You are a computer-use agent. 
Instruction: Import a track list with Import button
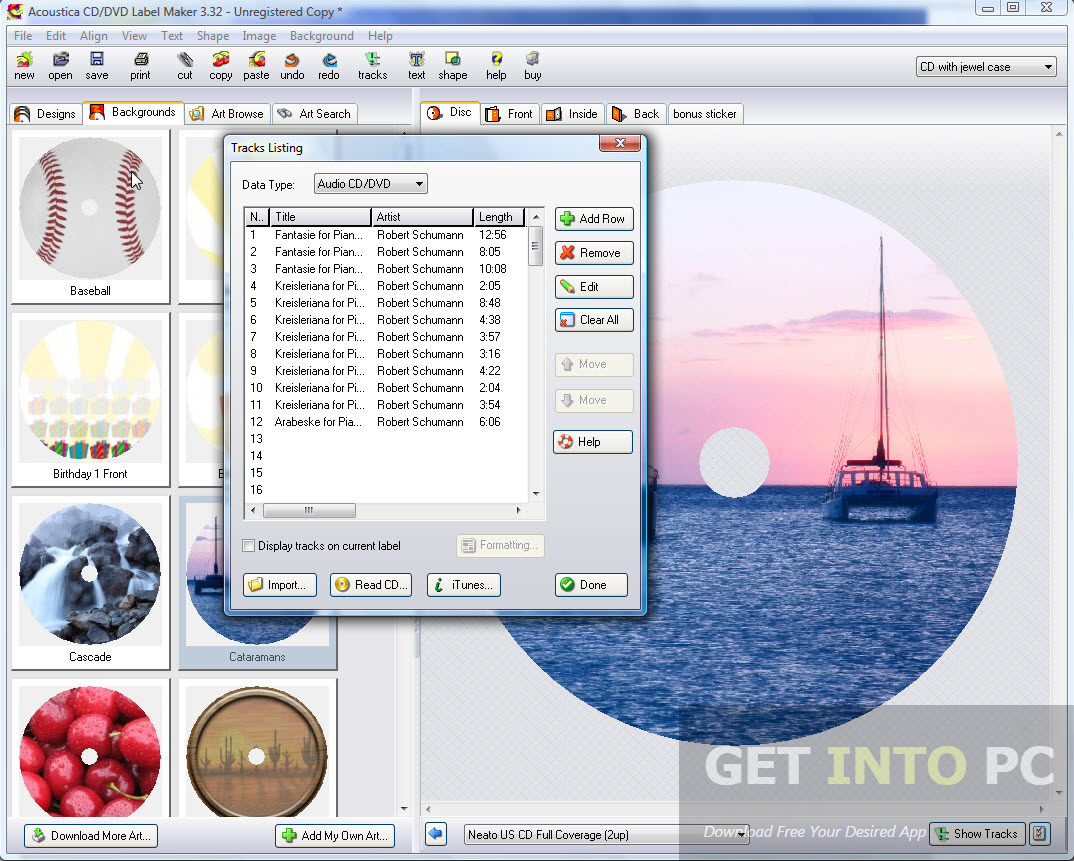[279, 585]
